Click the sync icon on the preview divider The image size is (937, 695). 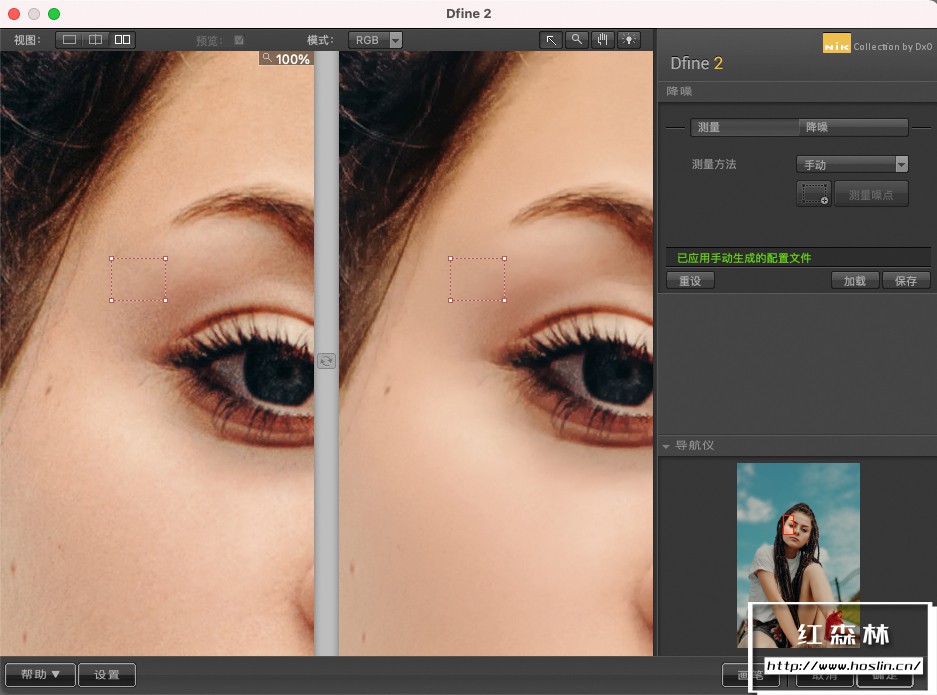click(x=326, y=361)
